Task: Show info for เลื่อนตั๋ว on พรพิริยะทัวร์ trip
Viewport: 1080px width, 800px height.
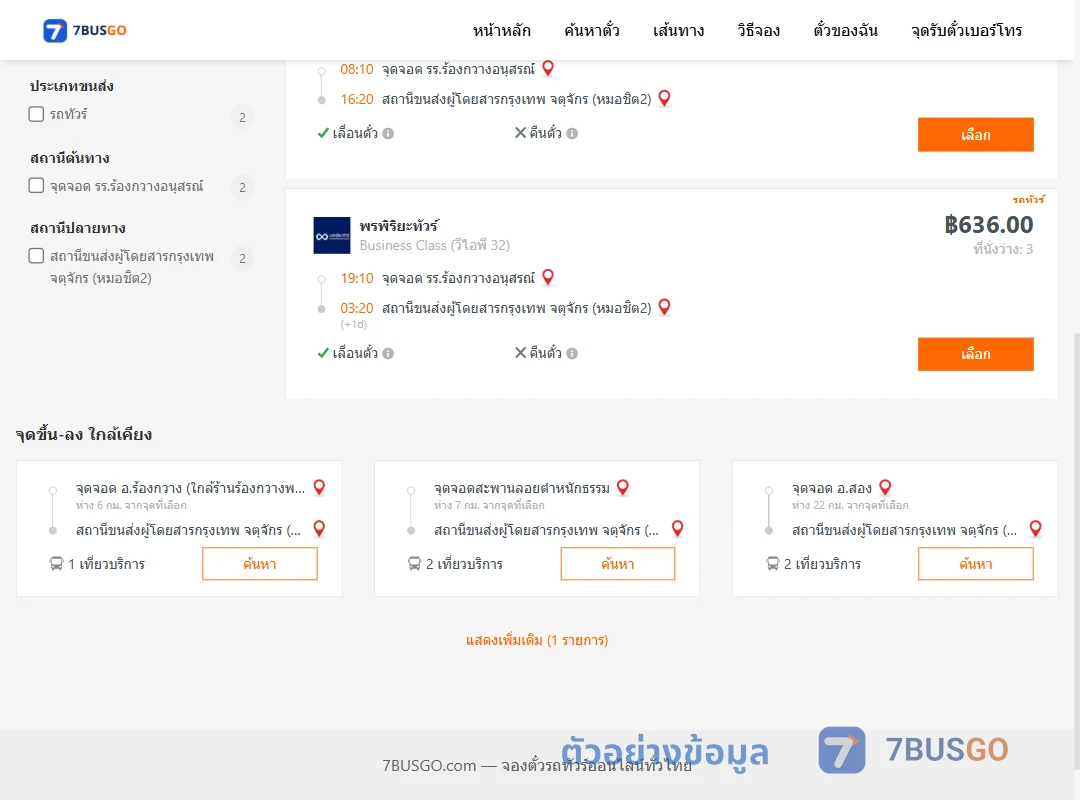Action: [x=388, y=353]
